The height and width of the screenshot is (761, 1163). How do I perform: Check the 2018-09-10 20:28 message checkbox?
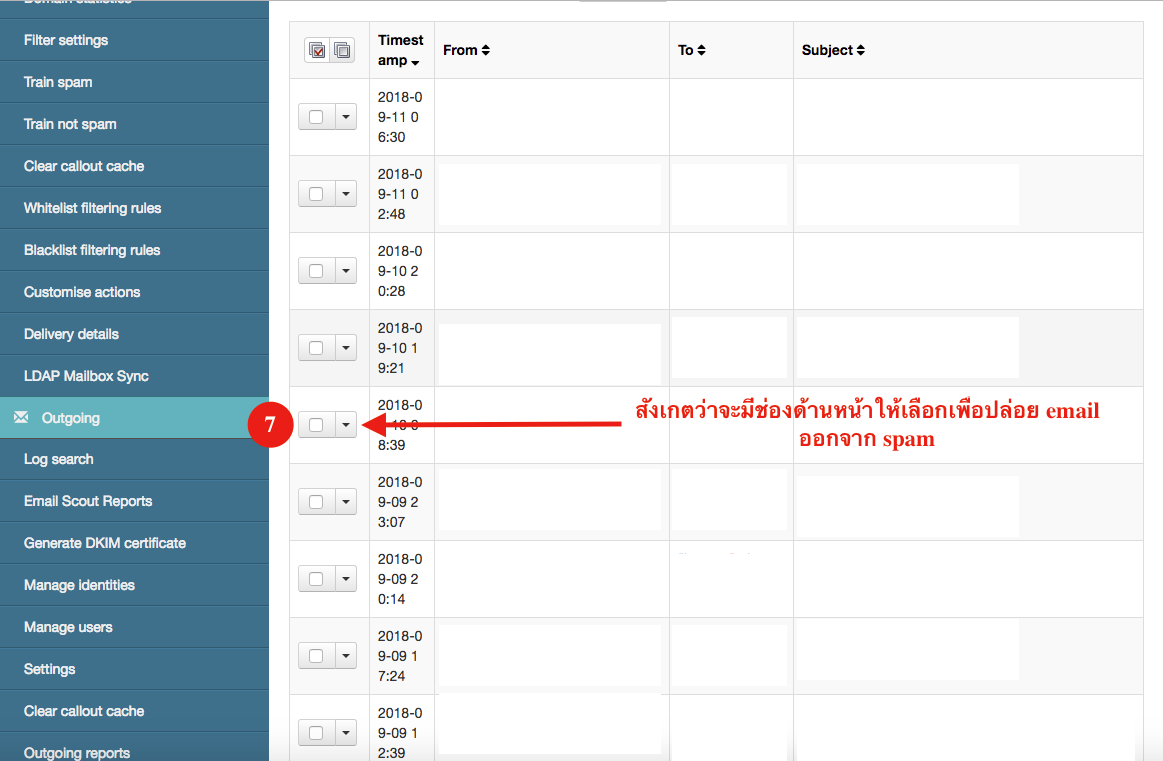[x=315, y=270]
